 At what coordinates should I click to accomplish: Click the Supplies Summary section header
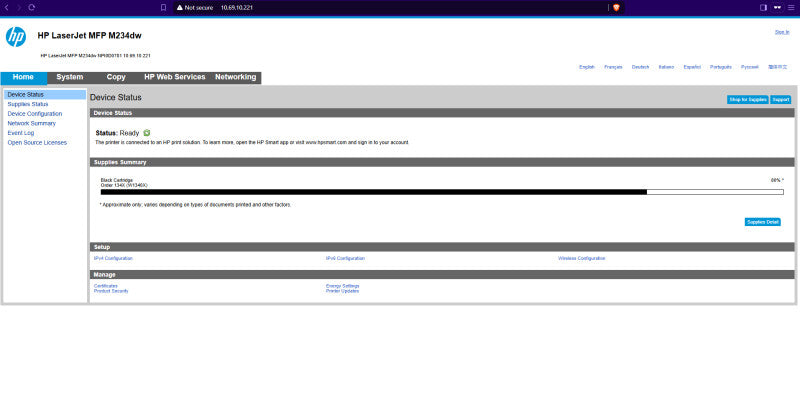click(x=442, y=162)
